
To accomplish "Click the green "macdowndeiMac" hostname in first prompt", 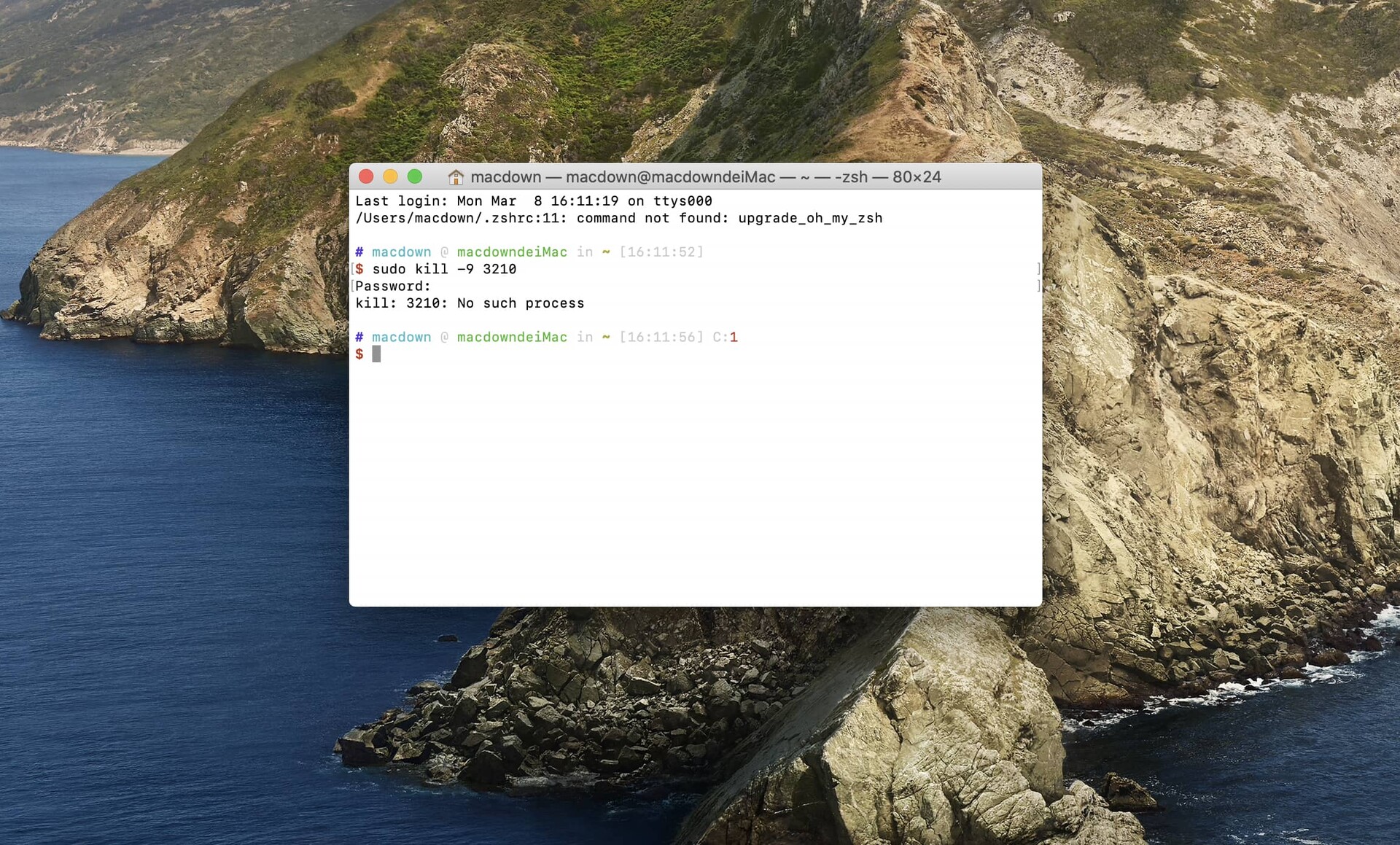I will (x=511, y=252).
